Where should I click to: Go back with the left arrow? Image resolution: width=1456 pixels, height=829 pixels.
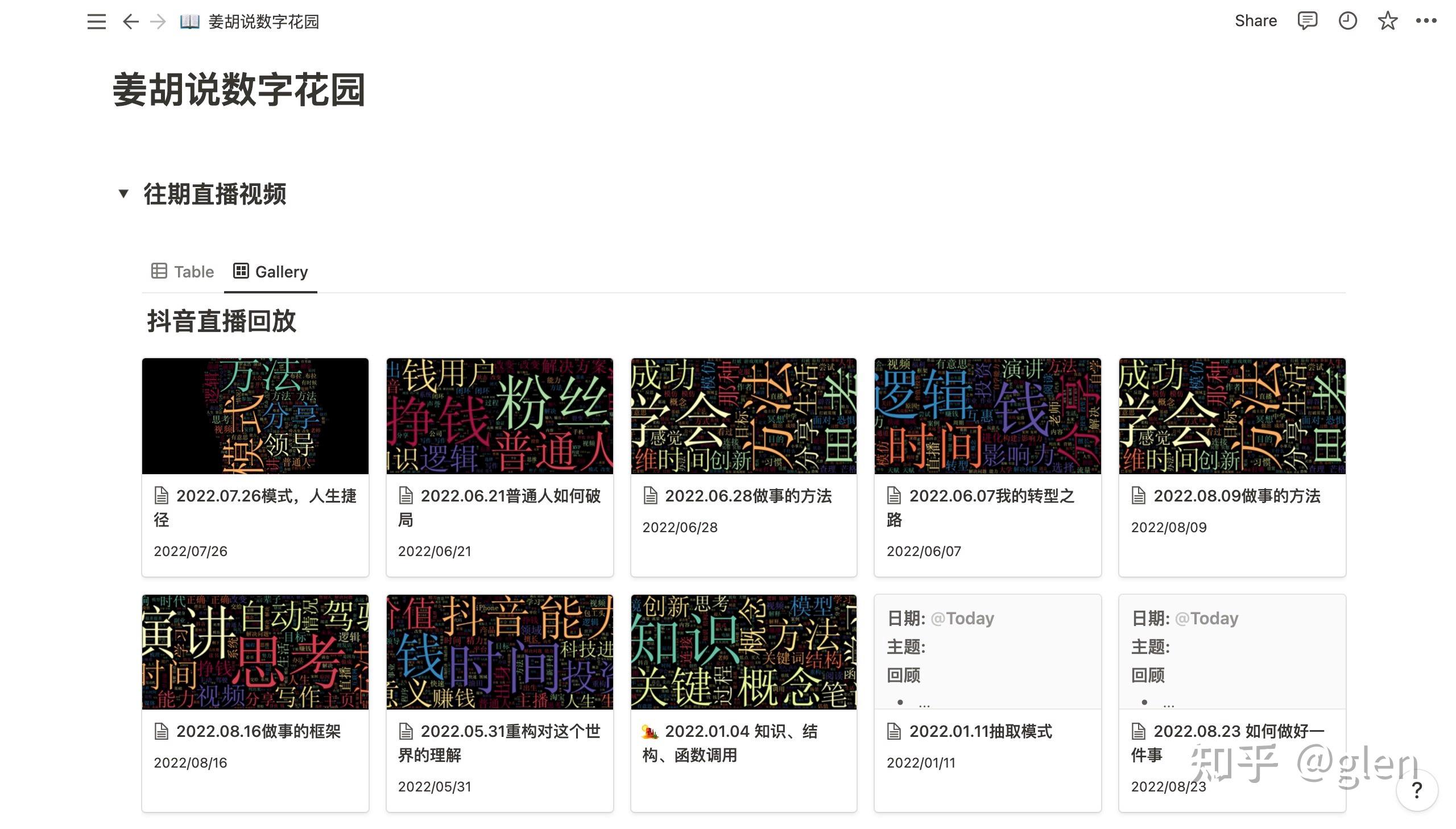pyautogui.click(x=130, y=22)
